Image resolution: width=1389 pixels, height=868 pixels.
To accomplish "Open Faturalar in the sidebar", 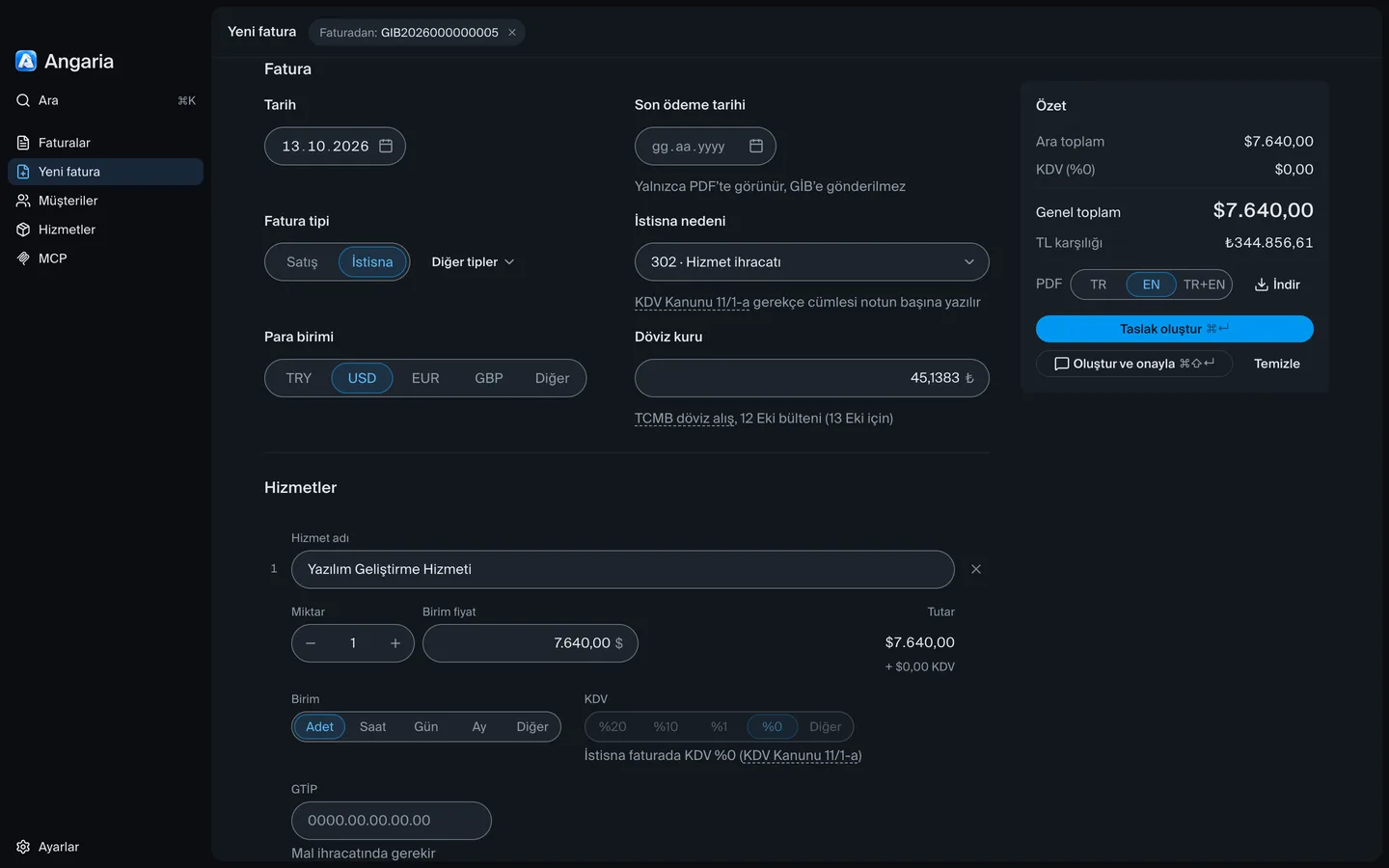I will point(105,143).
